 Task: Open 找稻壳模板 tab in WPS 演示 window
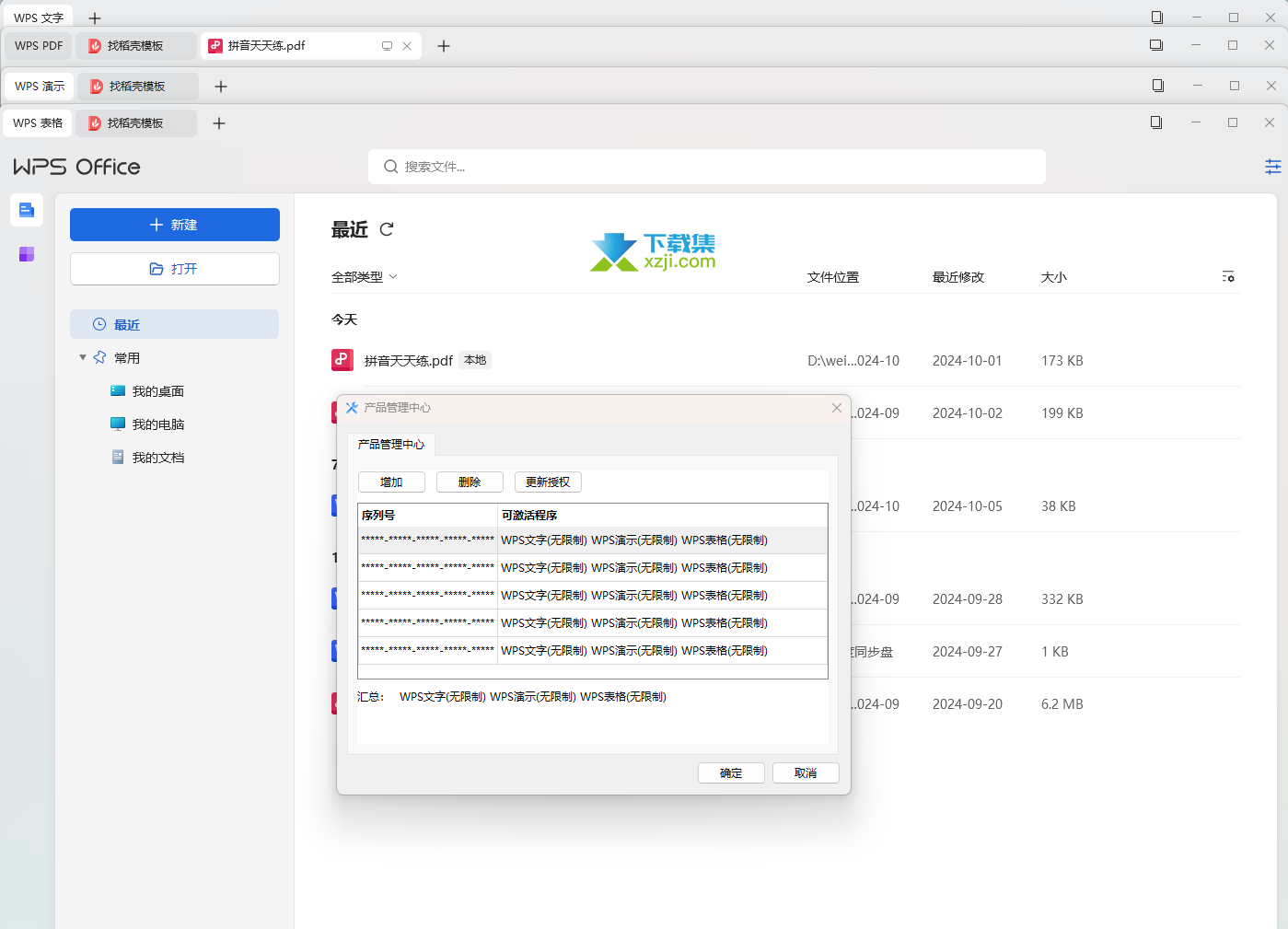tap(138, 86)
